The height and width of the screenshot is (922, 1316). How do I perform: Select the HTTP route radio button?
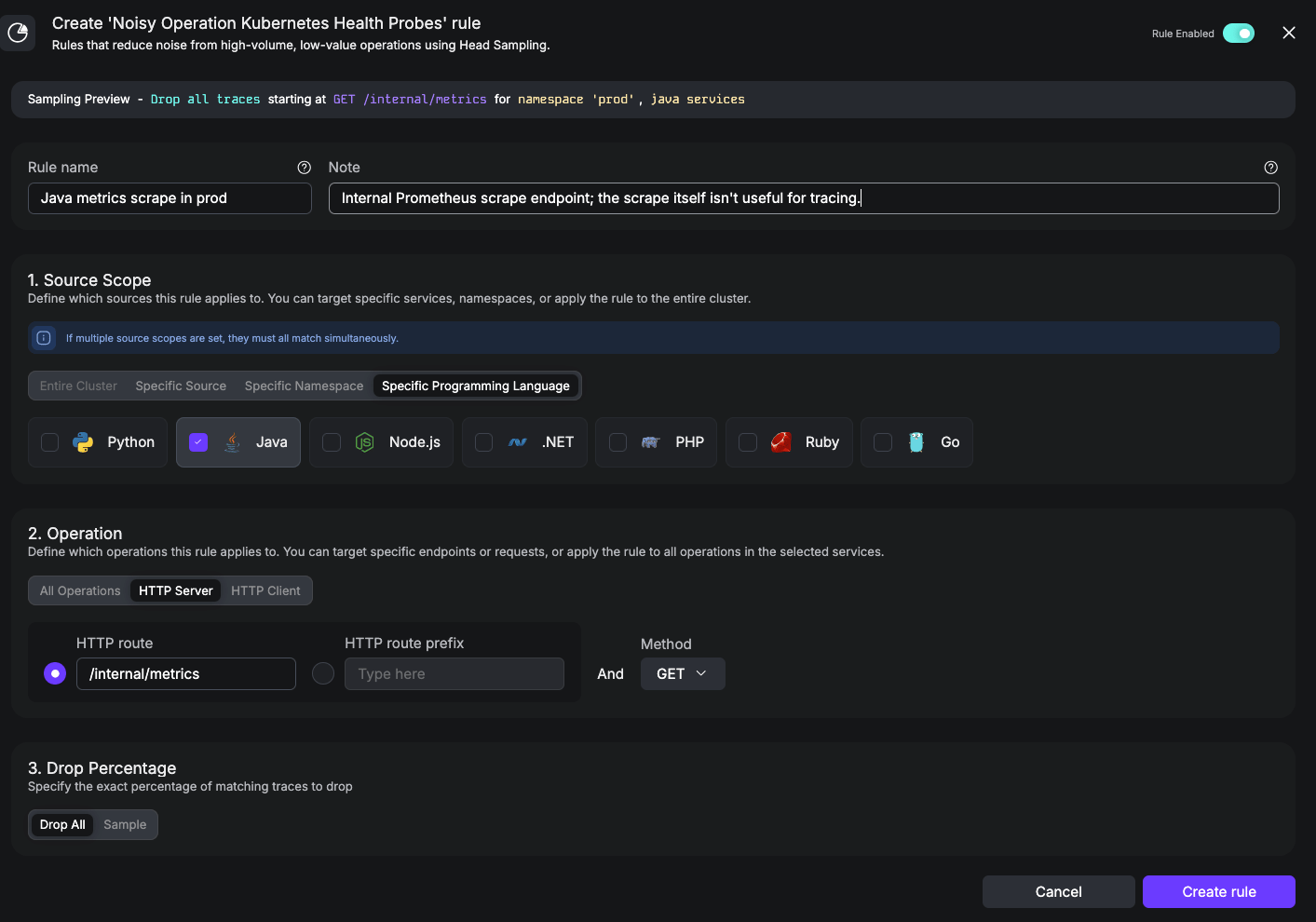pos(55,673)
